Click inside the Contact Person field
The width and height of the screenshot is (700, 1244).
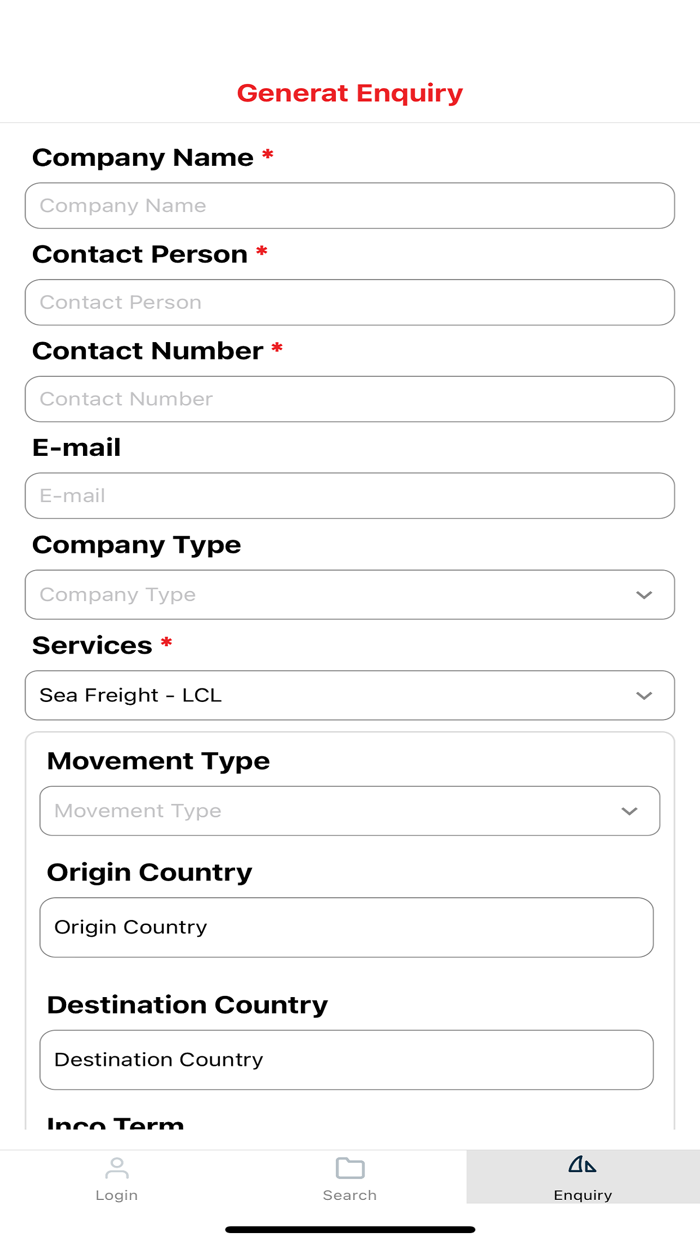(x=350, y=302)
